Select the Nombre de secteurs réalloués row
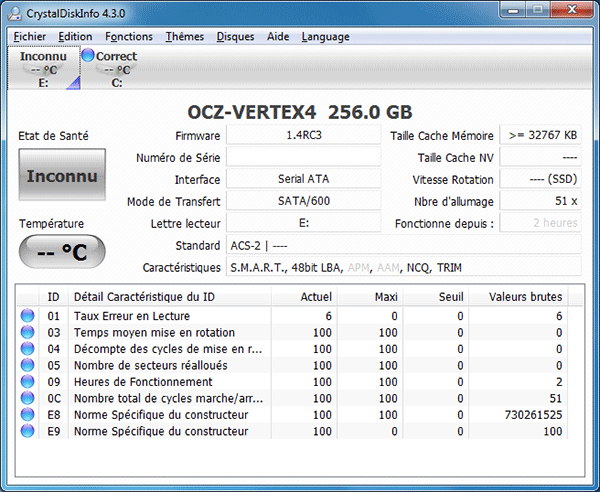600x492 pixels. click(293, 365)
